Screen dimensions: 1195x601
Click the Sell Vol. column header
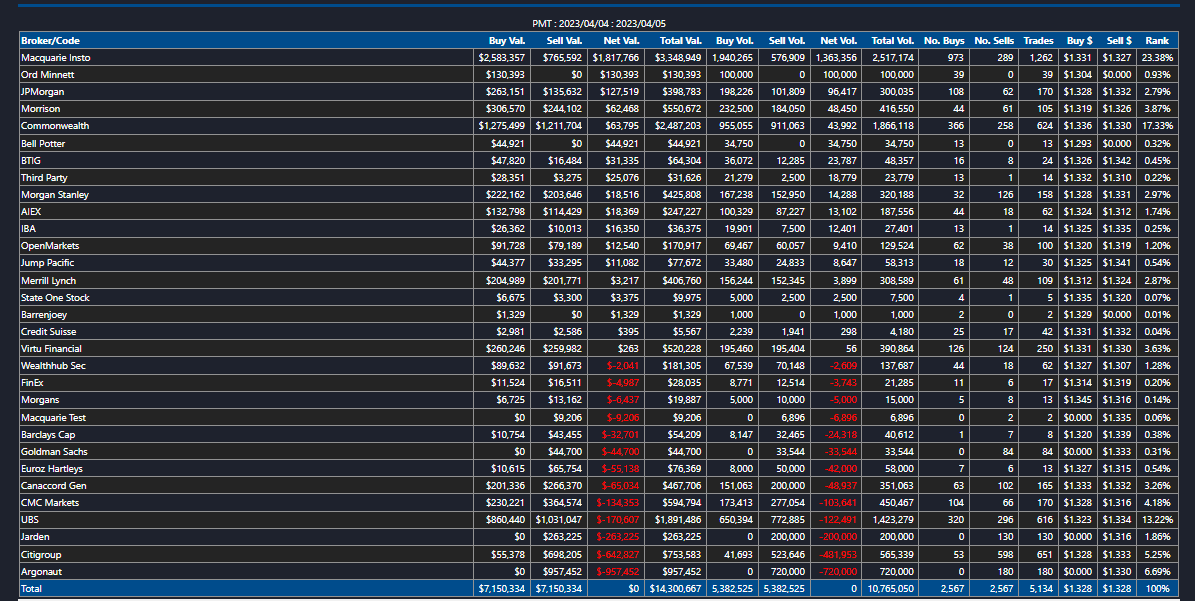(x=787, y=40)
